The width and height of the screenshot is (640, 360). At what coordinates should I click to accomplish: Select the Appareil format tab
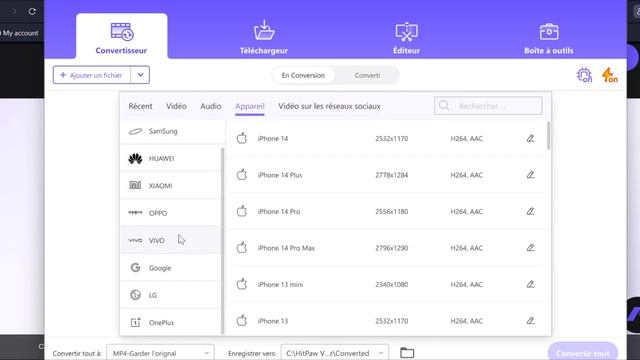tap(249, 106)
